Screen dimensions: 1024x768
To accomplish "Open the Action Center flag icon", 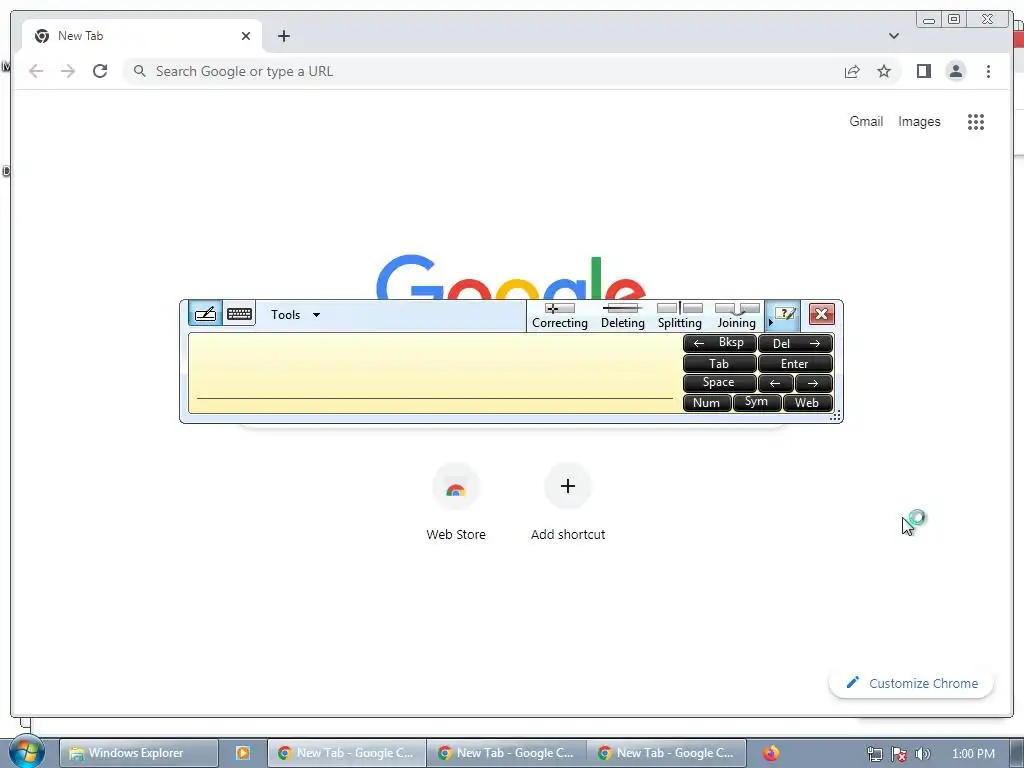I will (899, 754).
